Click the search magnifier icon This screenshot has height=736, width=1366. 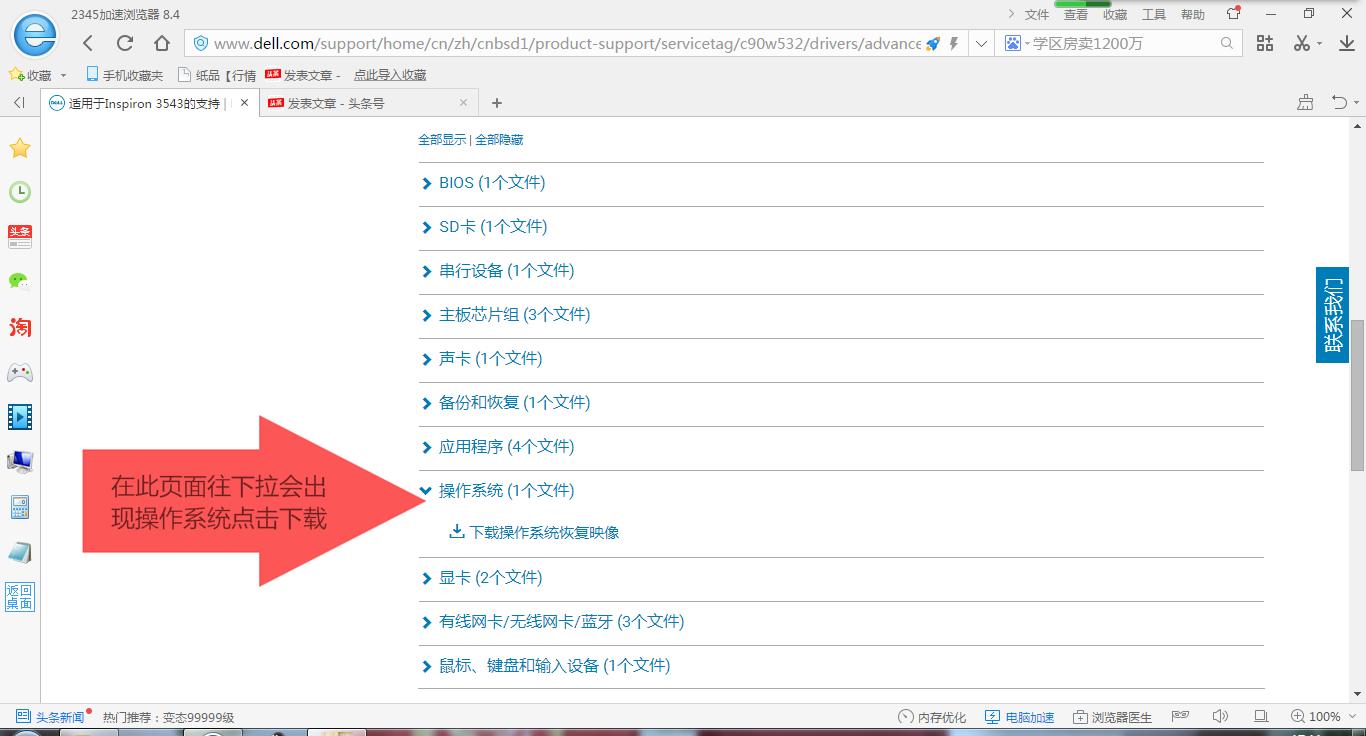[x=1227, y=43]
